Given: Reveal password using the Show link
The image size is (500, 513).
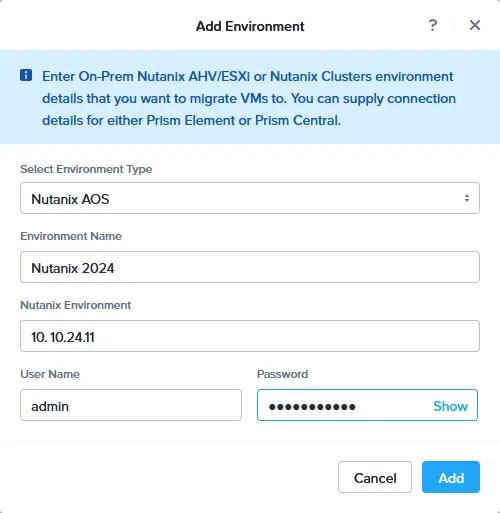Looking at the screenshot, I should (450, 406).
